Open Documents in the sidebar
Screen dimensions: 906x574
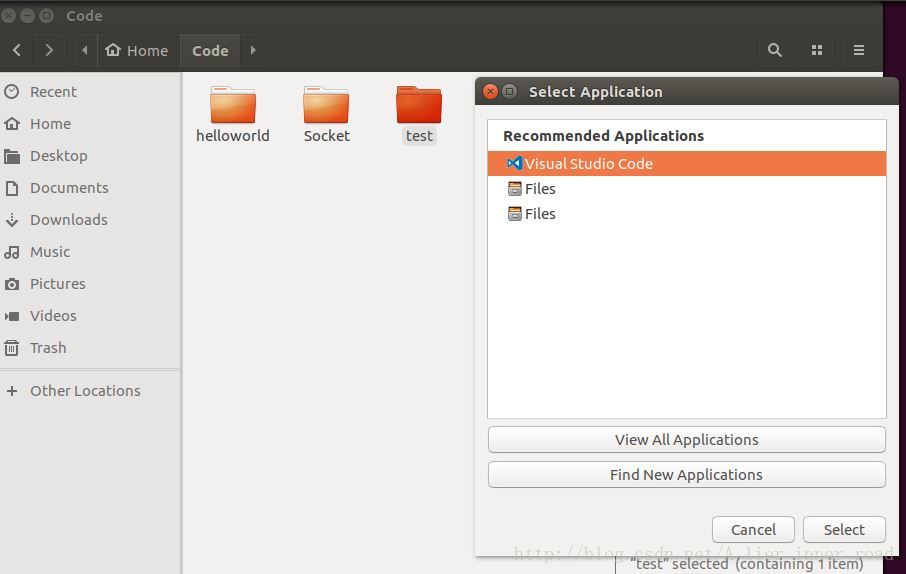click(90, 188)
